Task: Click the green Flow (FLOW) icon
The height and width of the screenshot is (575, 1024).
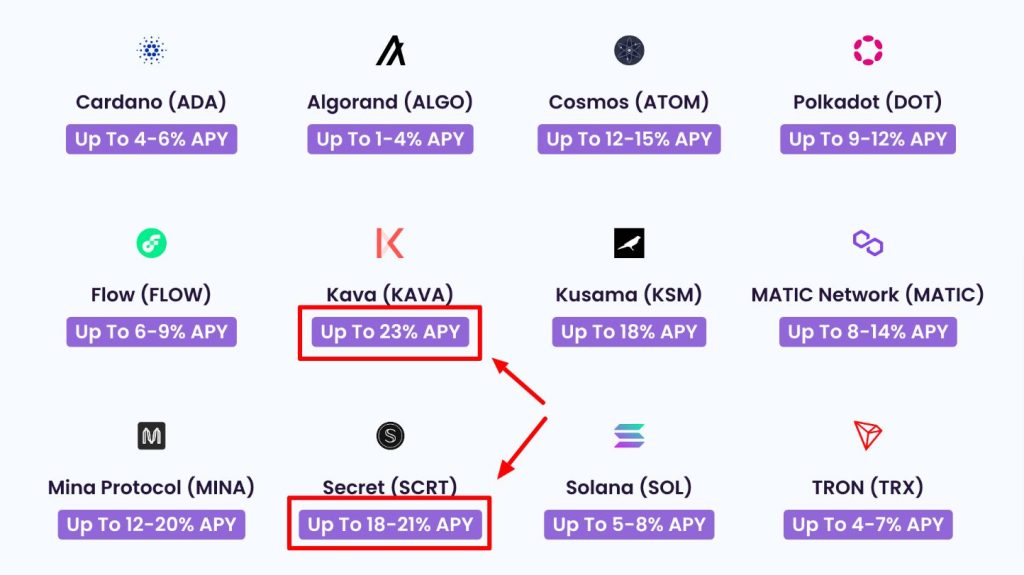Action: pyautogui.click(x=152, y=243)
